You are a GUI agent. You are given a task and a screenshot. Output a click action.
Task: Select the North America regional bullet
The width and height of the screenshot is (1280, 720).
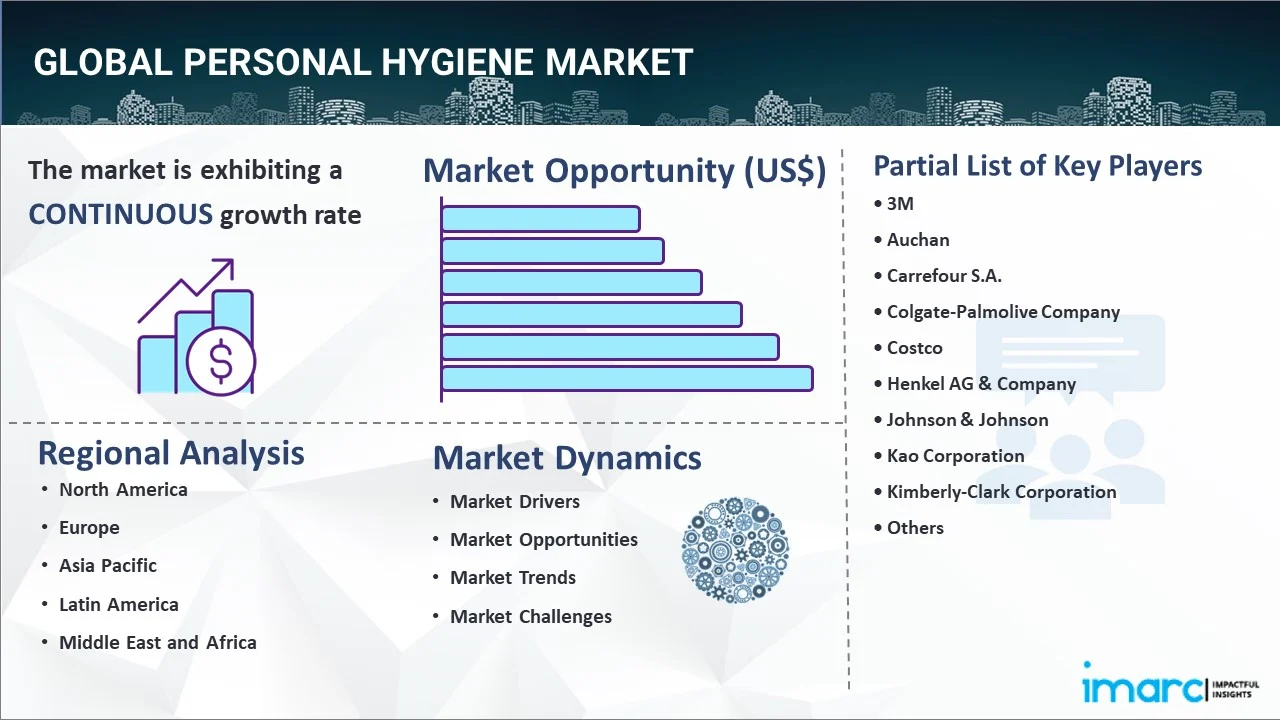(124, 490)
